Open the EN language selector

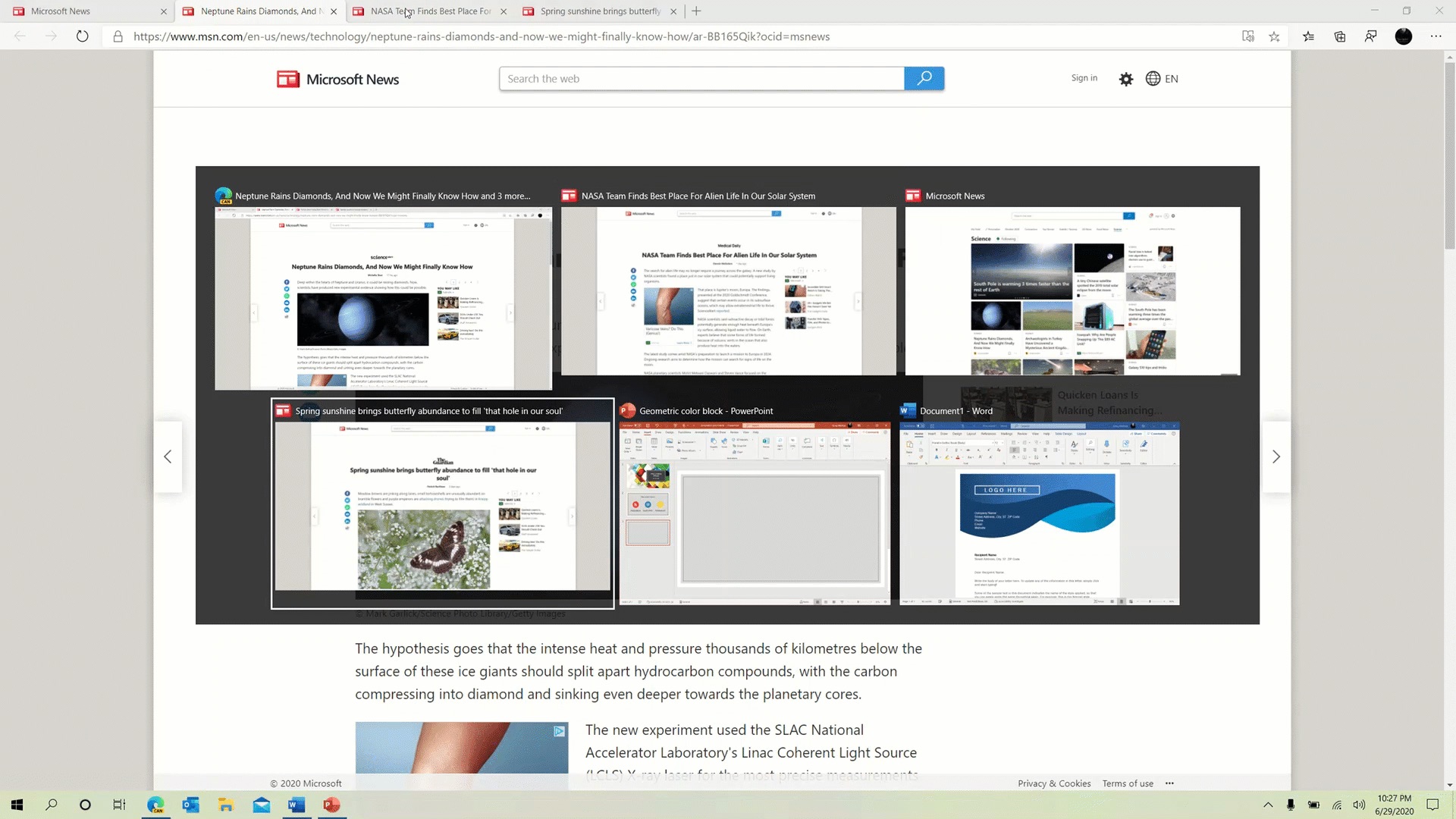tap(1162, 79)
